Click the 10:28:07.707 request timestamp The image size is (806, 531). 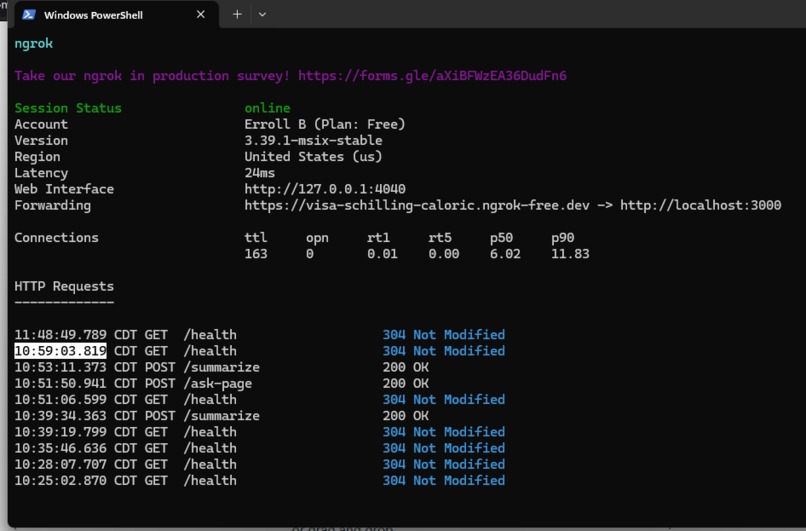[61, 464]
